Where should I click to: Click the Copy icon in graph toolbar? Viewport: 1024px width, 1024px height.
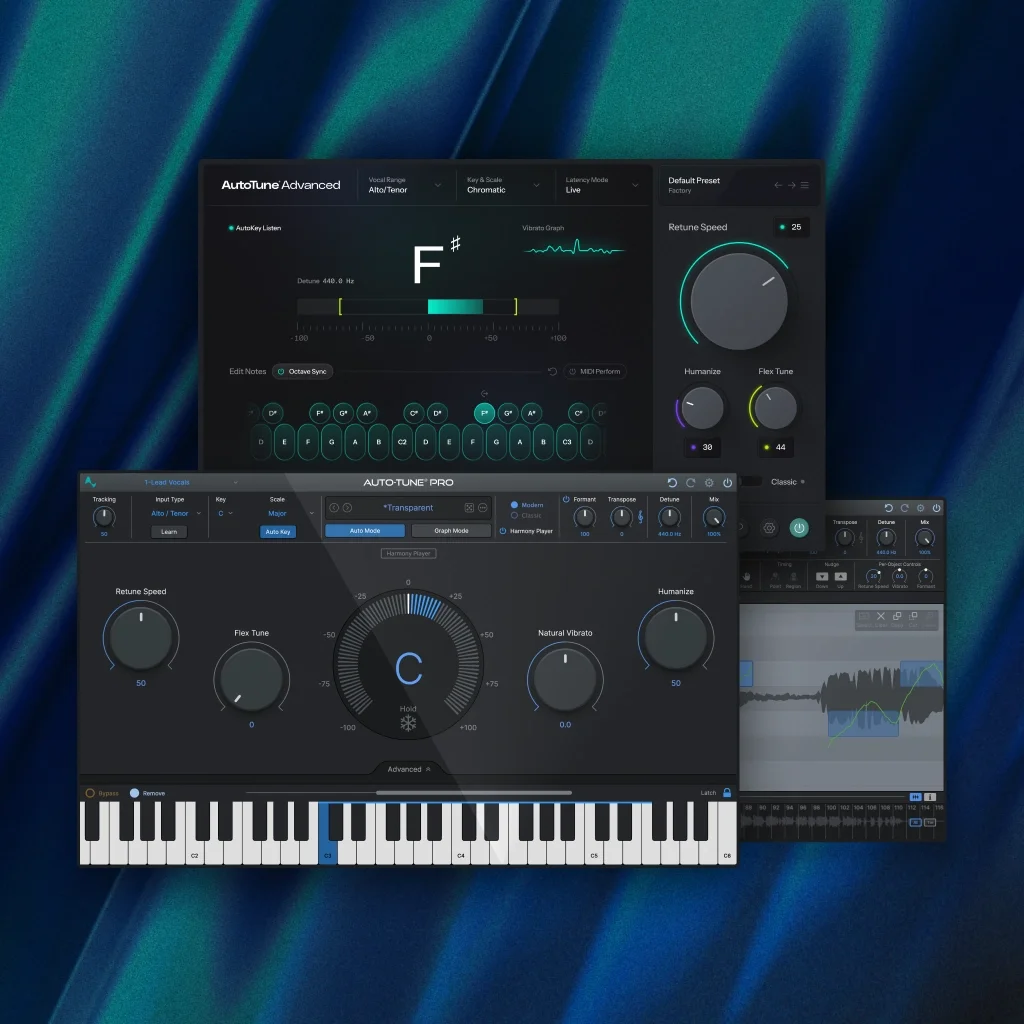tap(897, 616)
